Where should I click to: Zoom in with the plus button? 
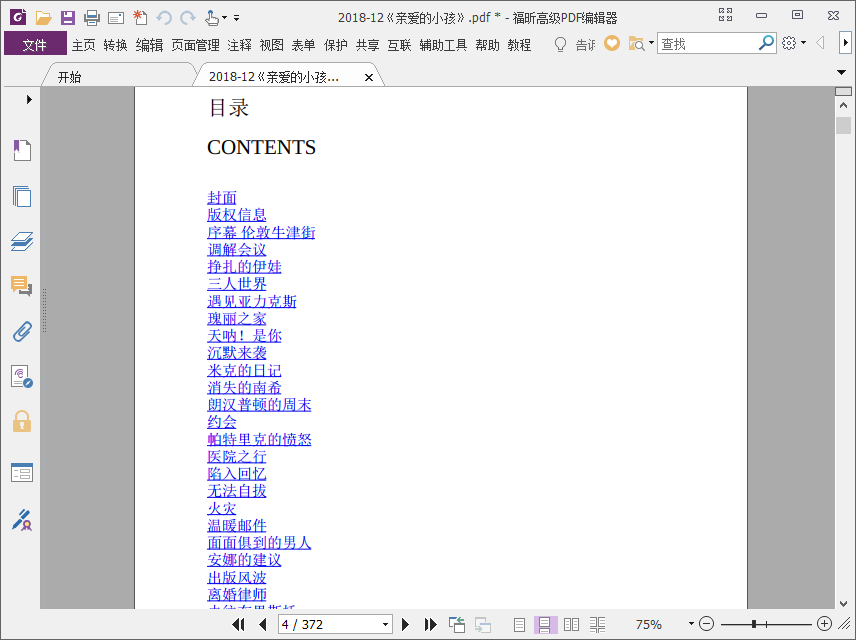pos(824,624)
